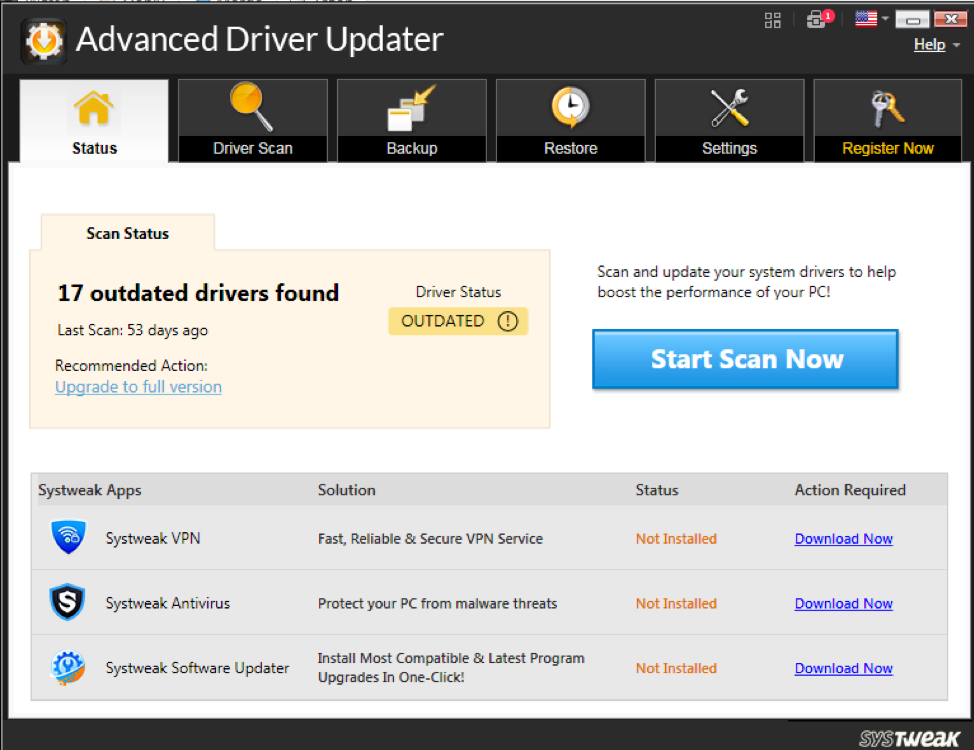This screenshot has height=750, width=974.
Task: Select the Systweak VPN shield icon
Action: pos(67,537)
